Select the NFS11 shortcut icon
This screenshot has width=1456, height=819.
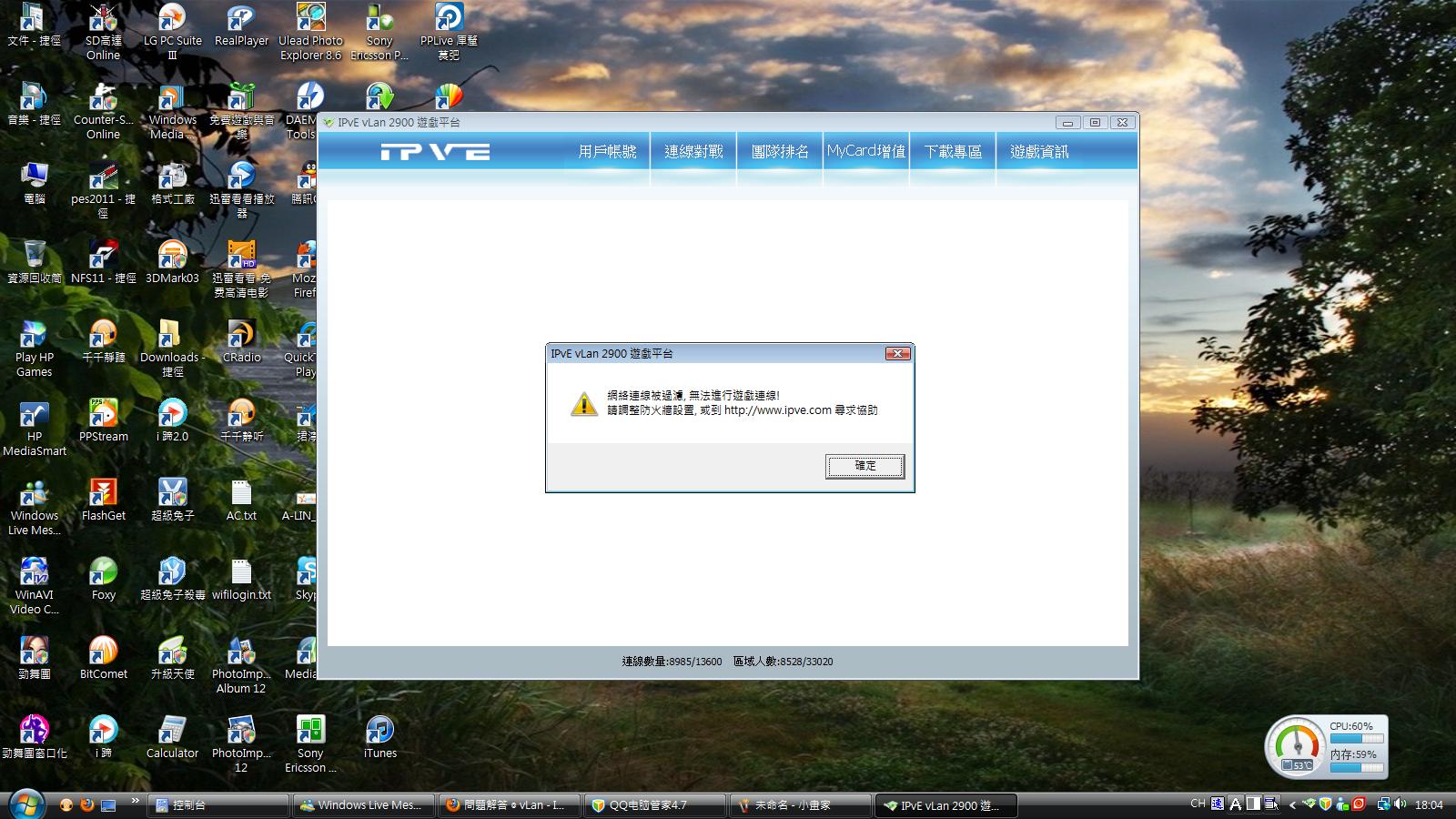pyautogui.click(x=103, y=262)
